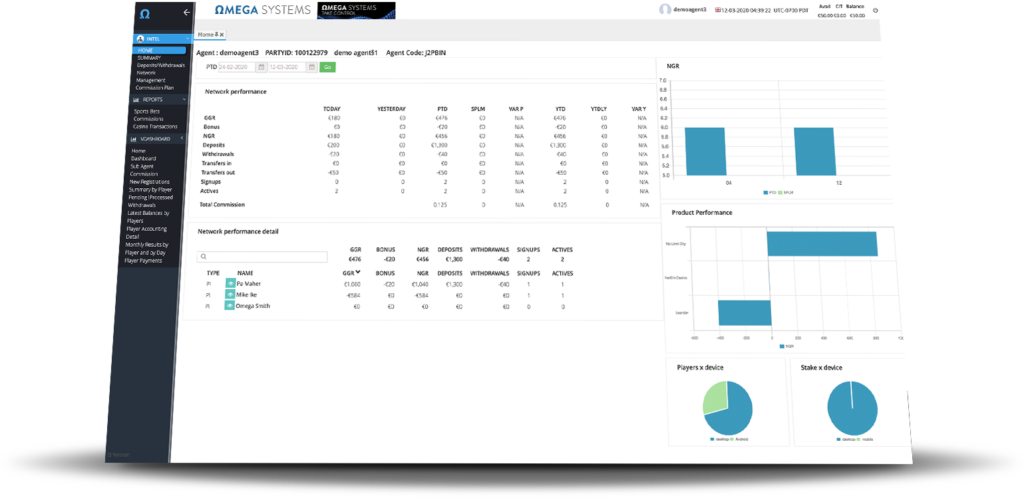
Task: Select HOME in INTEL menu
Action: [159, 50]
